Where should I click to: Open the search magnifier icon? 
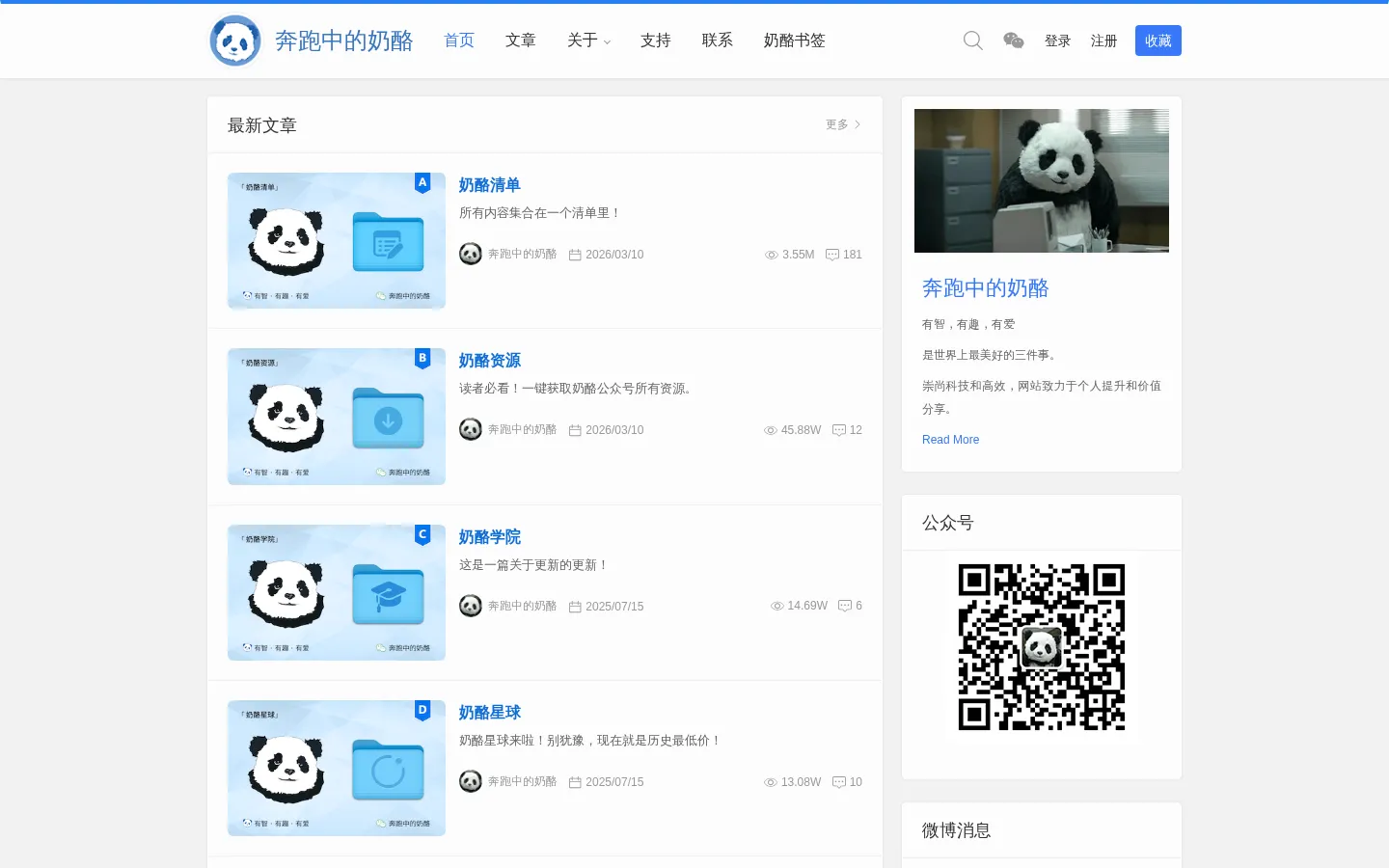coord(972,41)
